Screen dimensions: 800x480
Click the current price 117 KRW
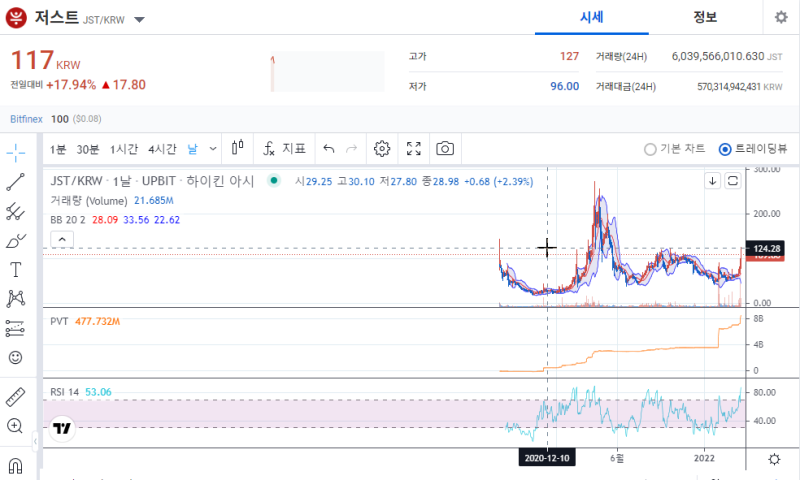coord(45,60)
